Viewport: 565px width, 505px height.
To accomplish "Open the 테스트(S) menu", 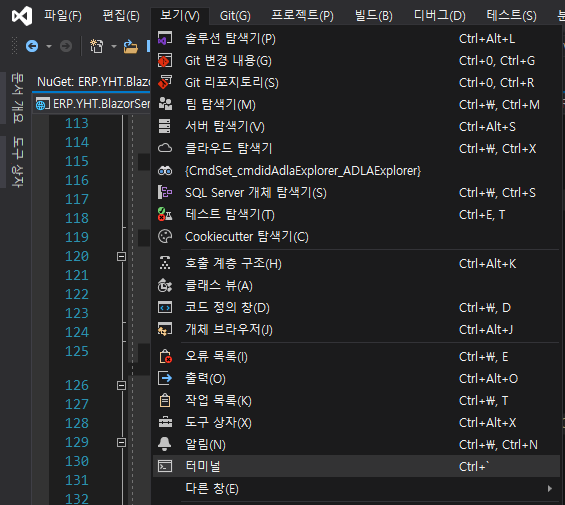I will coord(511,16).
